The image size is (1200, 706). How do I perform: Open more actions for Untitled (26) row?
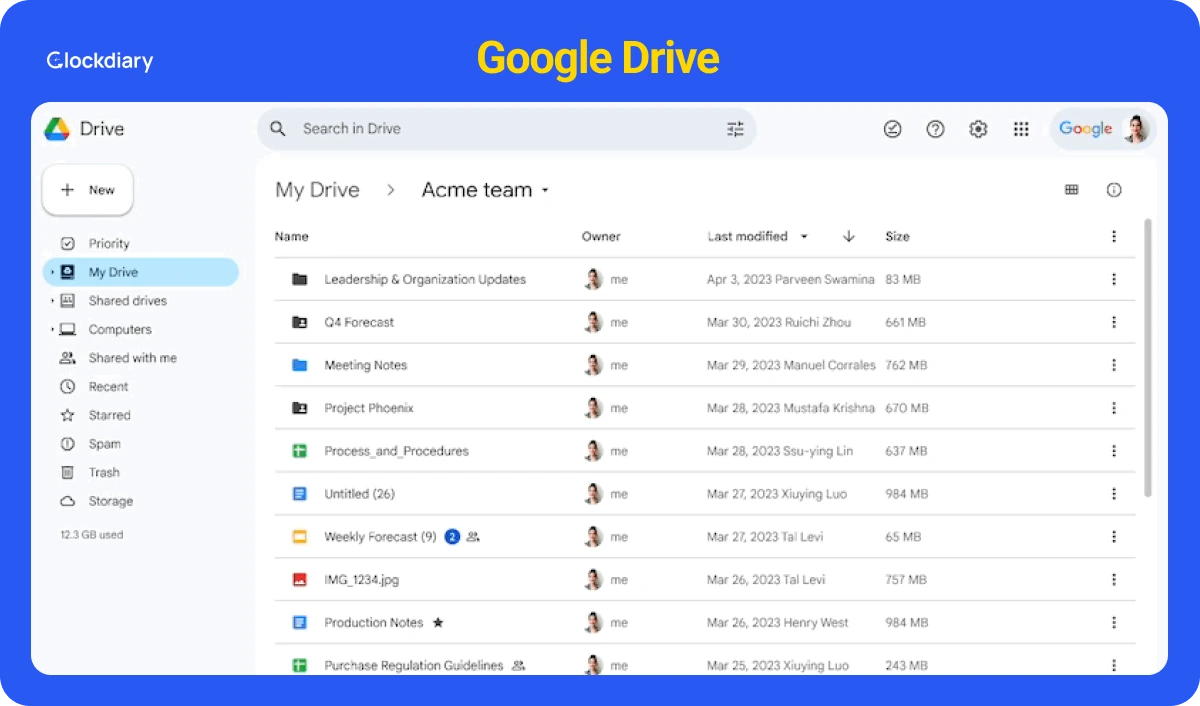pyautogui.click(x=1114, y=494)
